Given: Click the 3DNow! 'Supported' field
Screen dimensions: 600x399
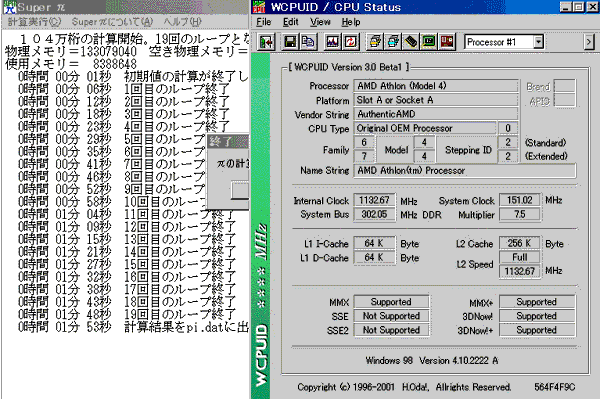Looking at the screenshot, I should click(x=536, y=316).
